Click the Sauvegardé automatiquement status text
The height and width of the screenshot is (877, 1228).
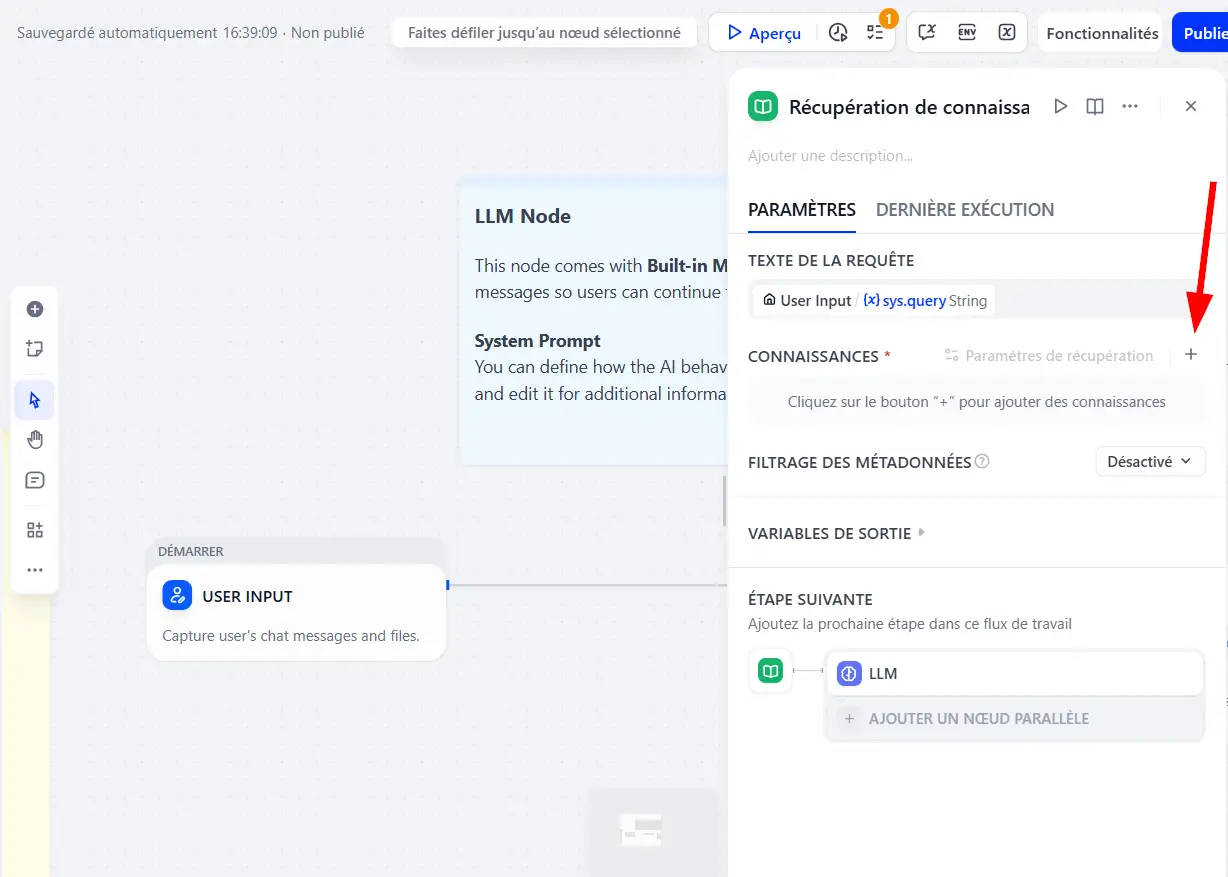(190, 33)
